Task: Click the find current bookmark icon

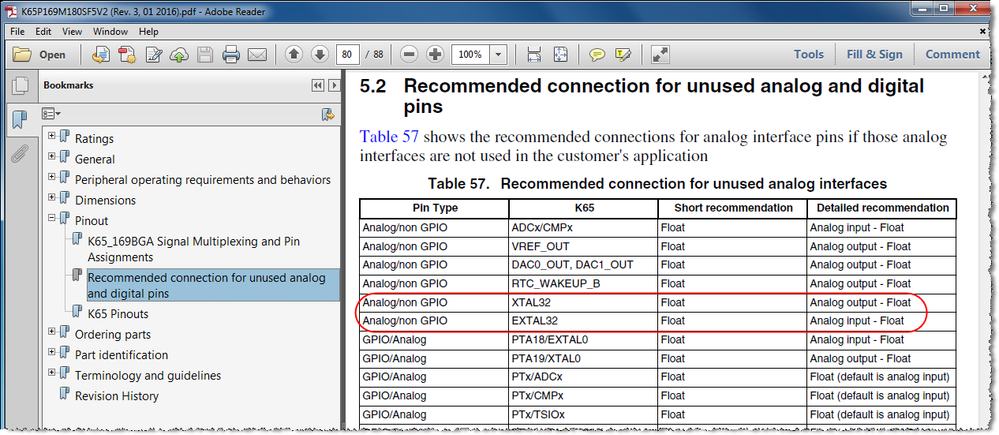Action: point(328,115)
